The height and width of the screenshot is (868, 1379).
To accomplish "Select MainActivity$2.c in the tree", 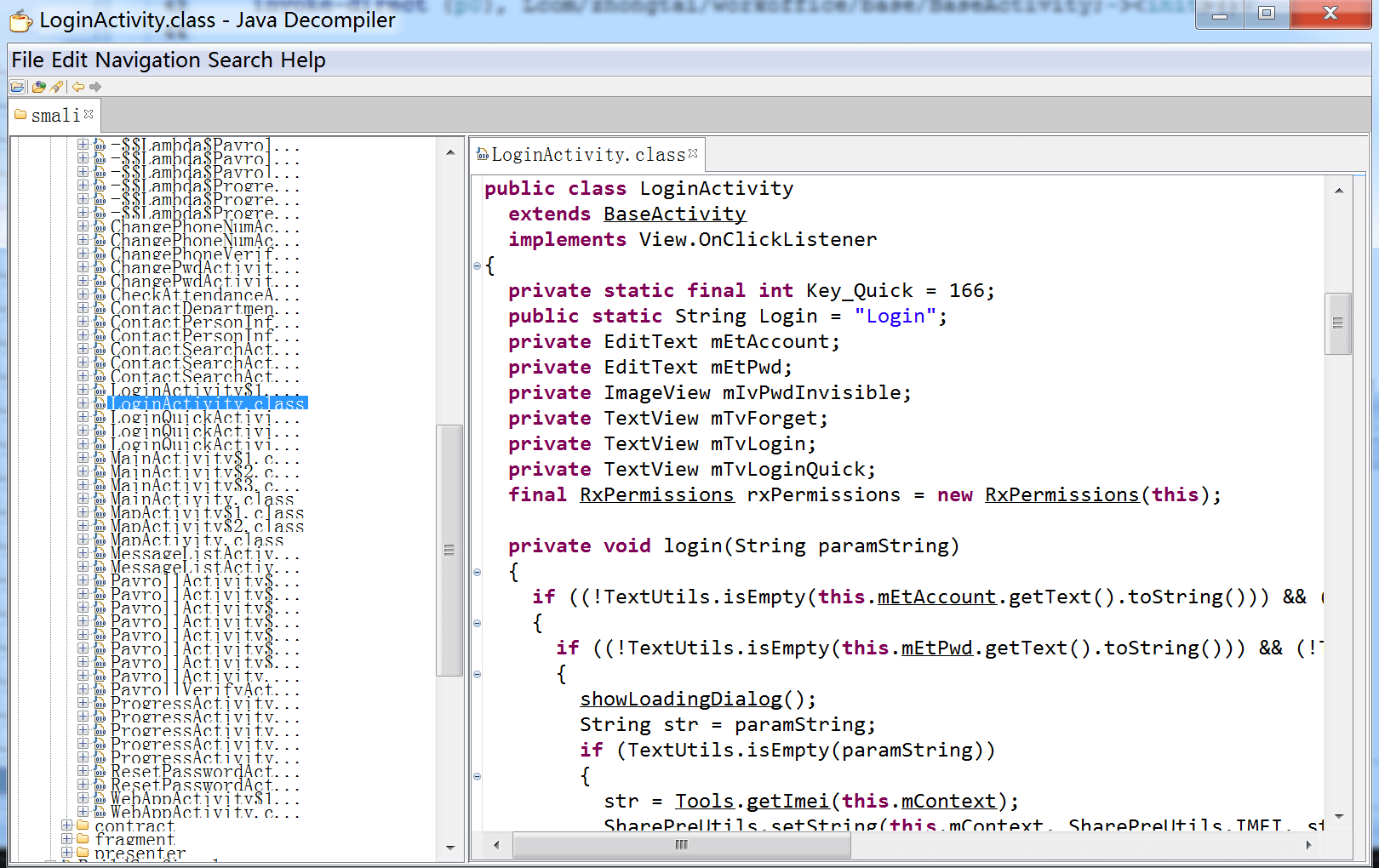I will [x=204, y=471].
